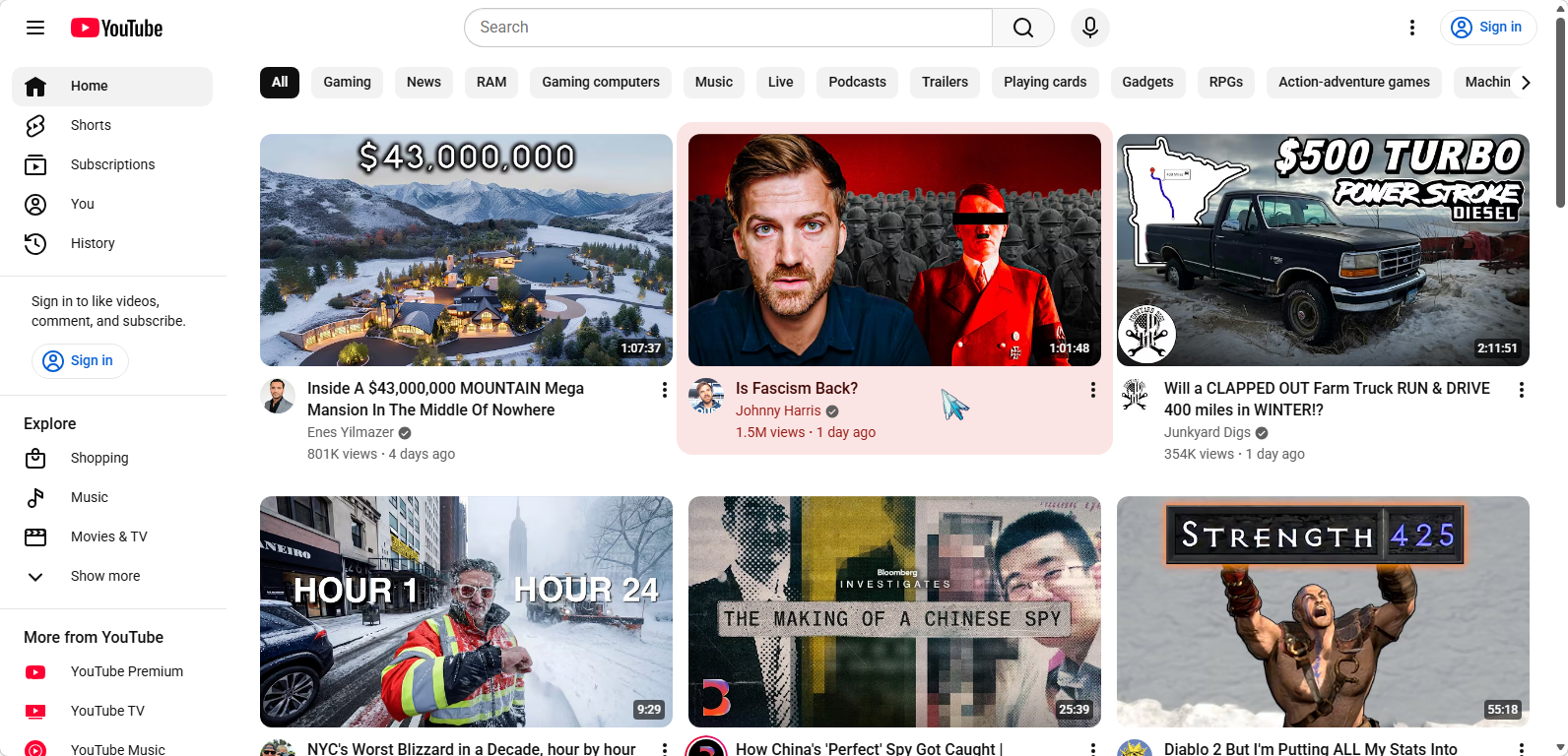Open options for NYC's Worst Blizzard video

point(665,750)
